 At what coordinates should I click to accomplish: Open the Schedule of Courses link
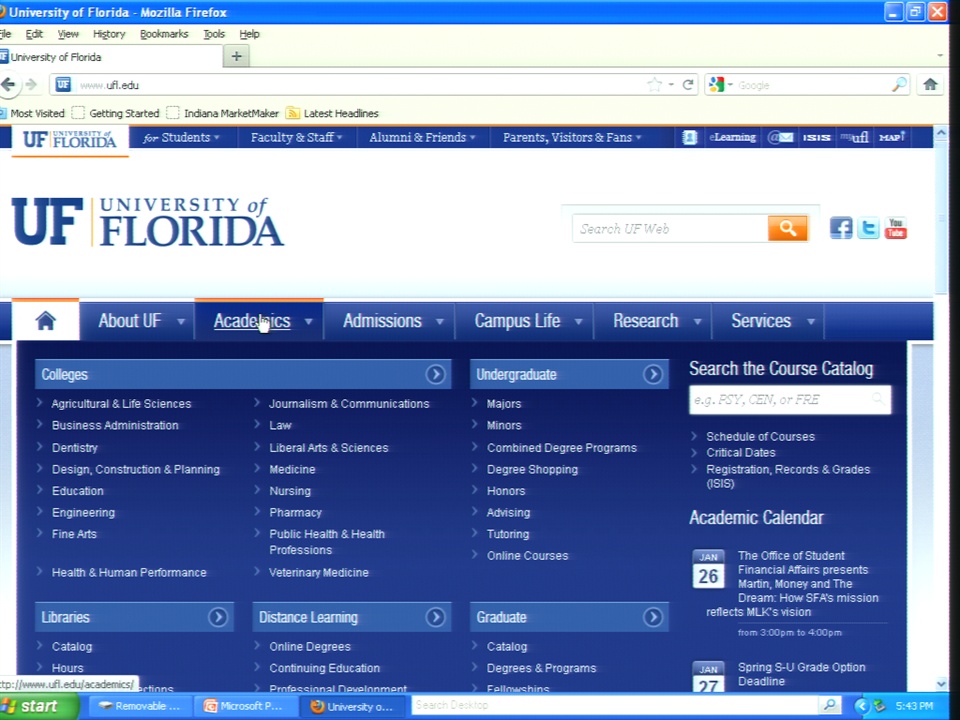[760, 437]
